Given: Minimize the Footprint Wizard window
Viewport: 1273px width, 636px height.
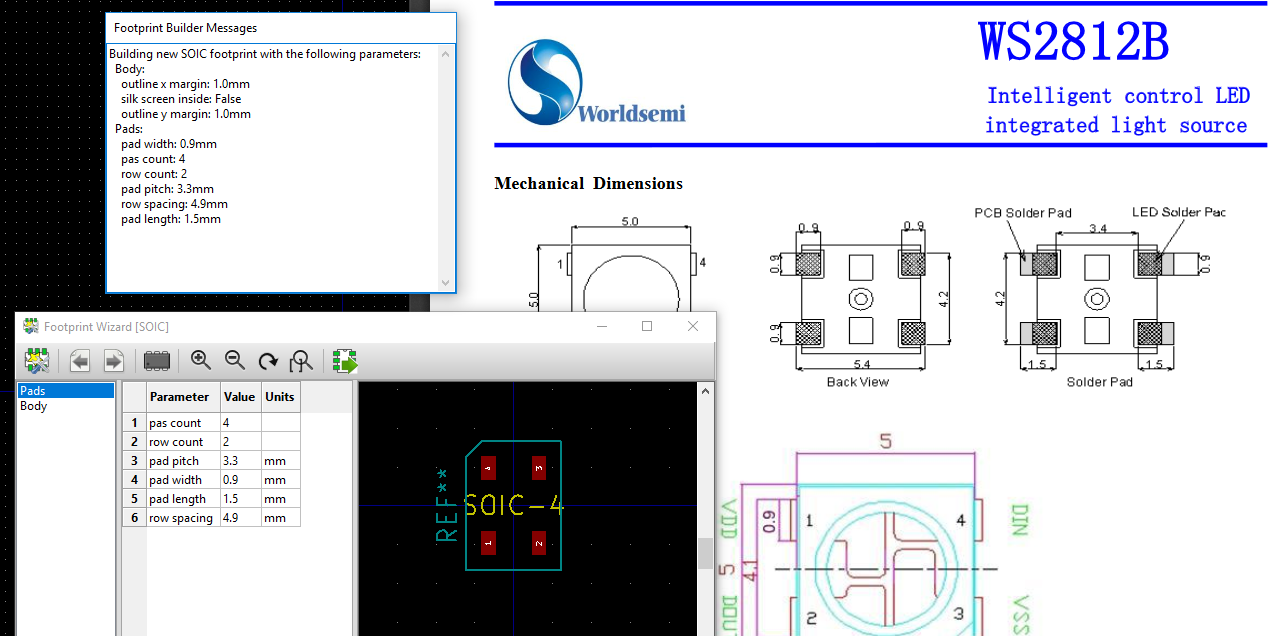Looking at the screenshot, I should click(x=602, y=327).
